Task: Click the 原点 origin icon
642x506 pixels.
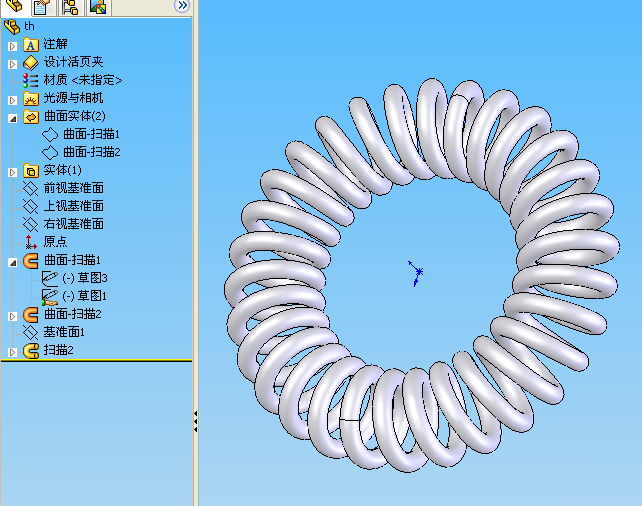Action: (x=31, y=242)
